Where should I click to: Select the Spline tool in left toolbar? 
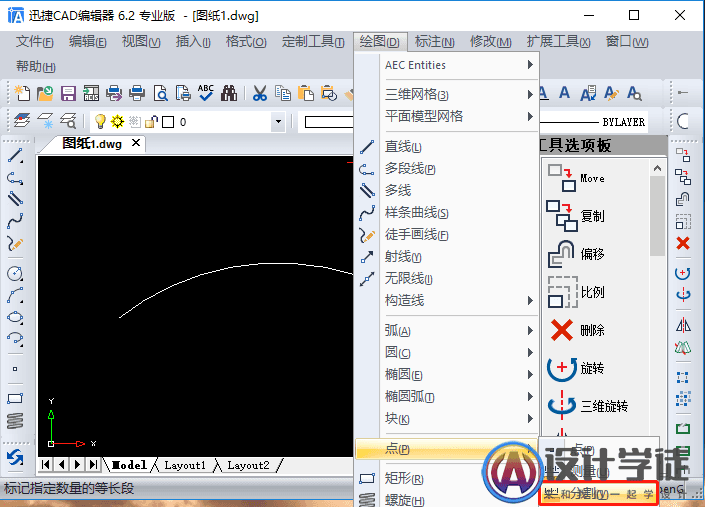coord(15,221)
